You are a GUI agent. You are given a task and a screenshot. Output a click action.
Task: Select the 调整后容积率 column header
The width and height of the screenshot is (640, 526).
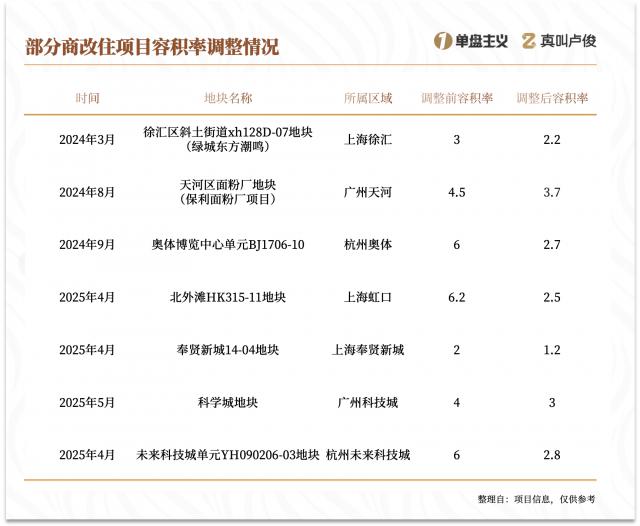[552, 99]
